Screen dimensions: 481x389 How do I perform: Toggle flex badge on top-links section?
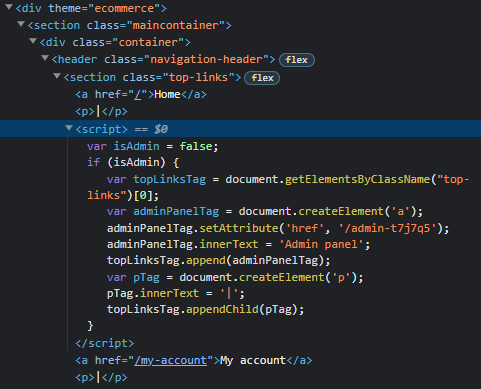(262, 78)
